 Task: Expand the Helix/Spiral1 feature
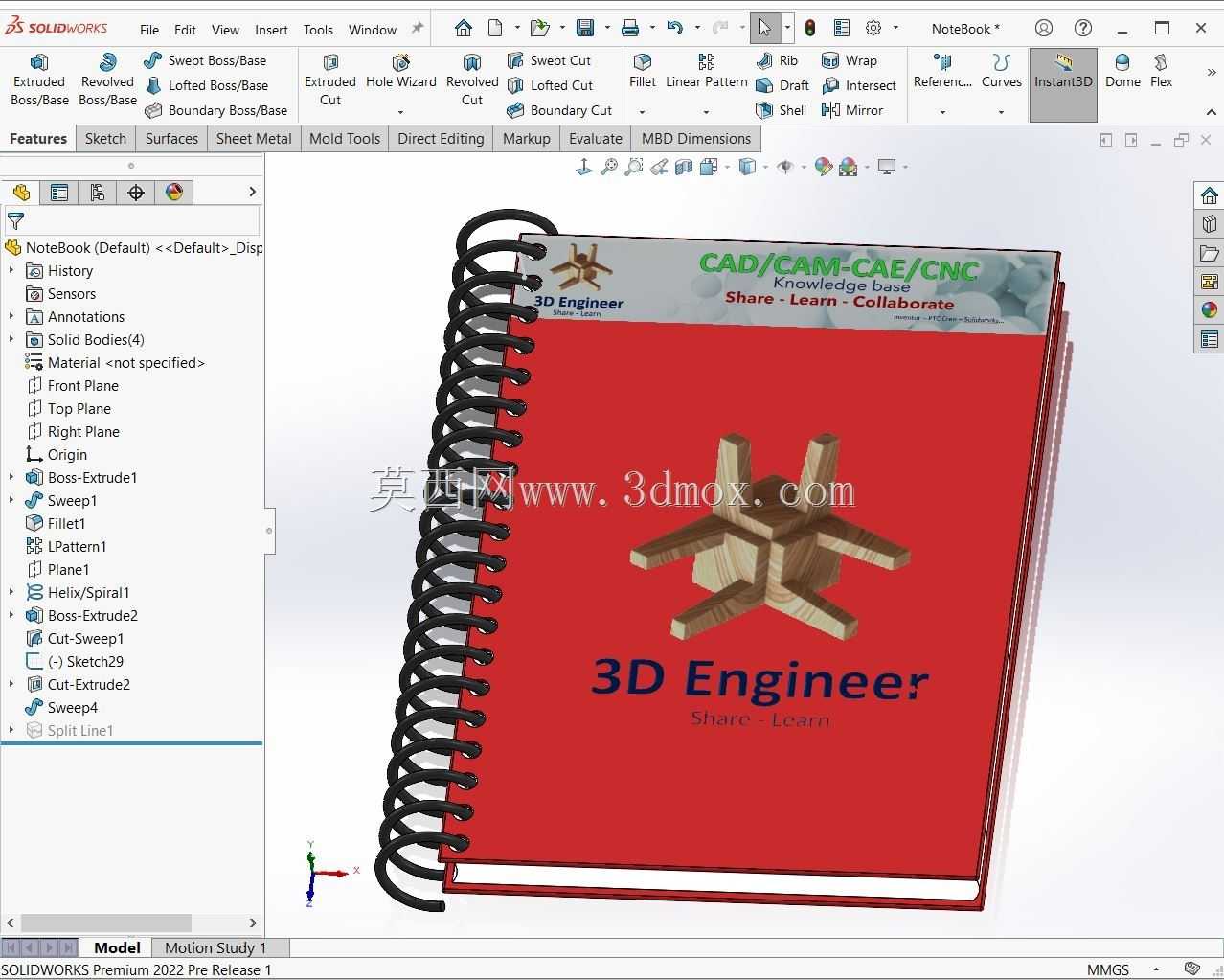pyautogui.click(x=11, y=593)
